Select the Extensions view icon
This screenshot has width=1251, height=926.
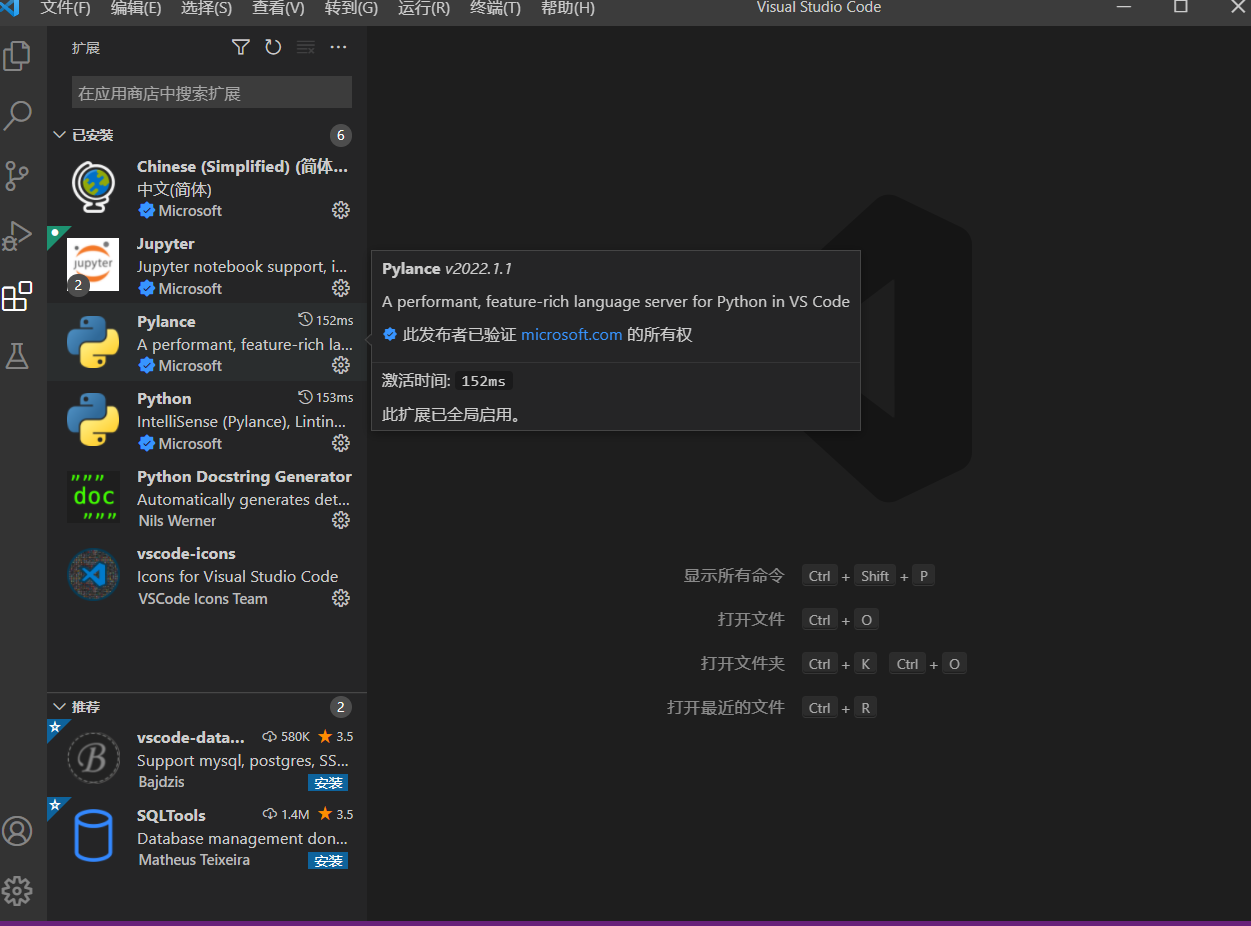[x=17, y=296]
